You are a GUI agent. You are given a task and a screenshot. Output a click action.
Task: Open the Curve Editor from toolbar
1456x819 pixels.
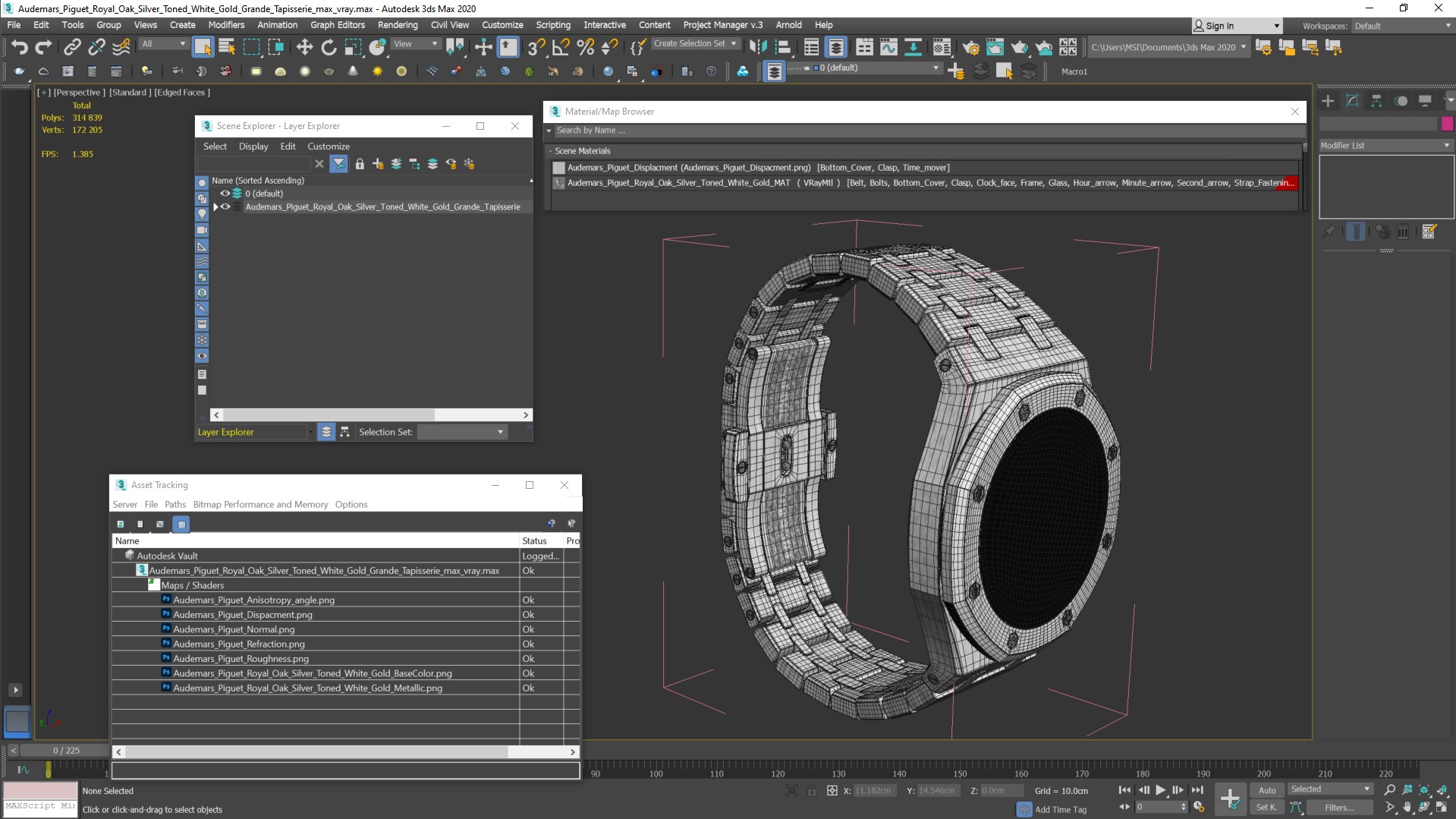pos(888,47)
